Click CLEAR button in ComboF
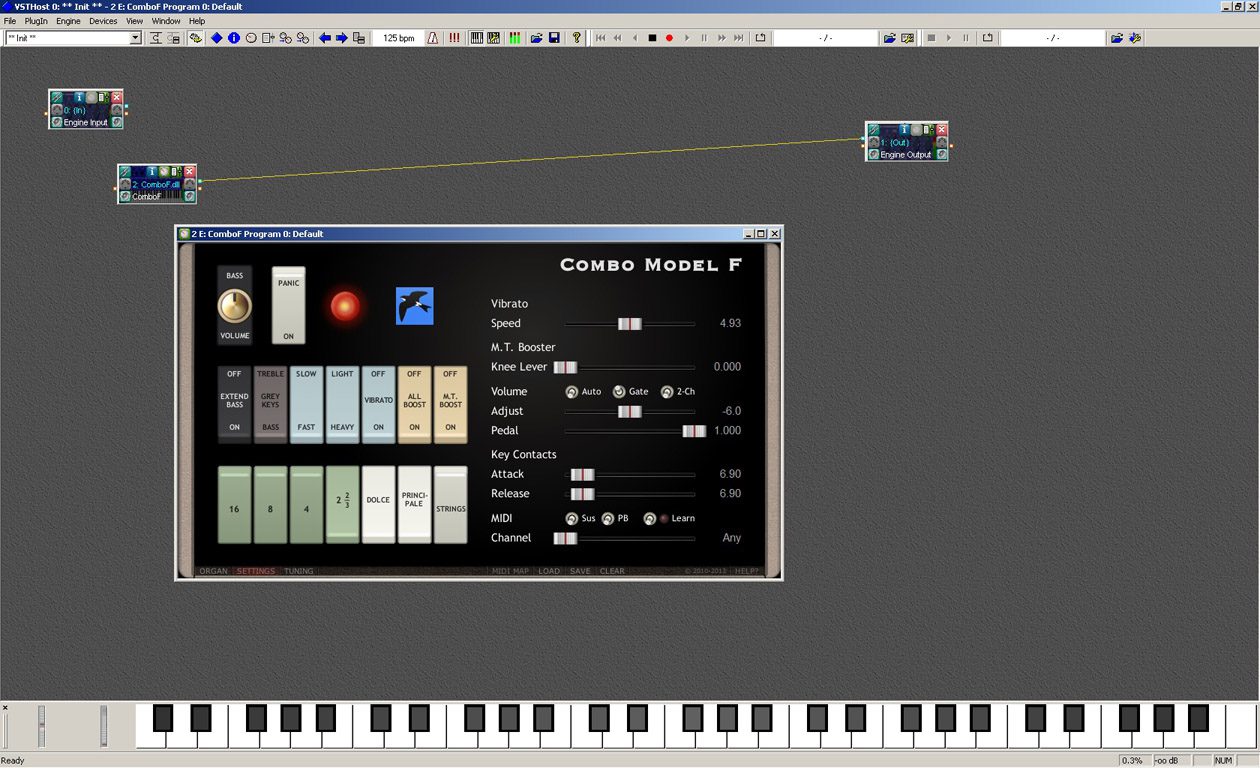Viewport: 1260px width, 768px height. click(612, 571)
